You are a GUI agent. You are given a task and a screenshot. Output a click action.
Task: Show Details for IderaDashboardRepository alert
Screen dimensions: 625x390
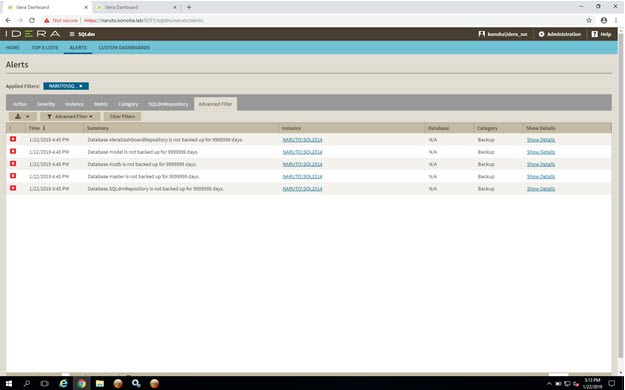click(541, 140)
